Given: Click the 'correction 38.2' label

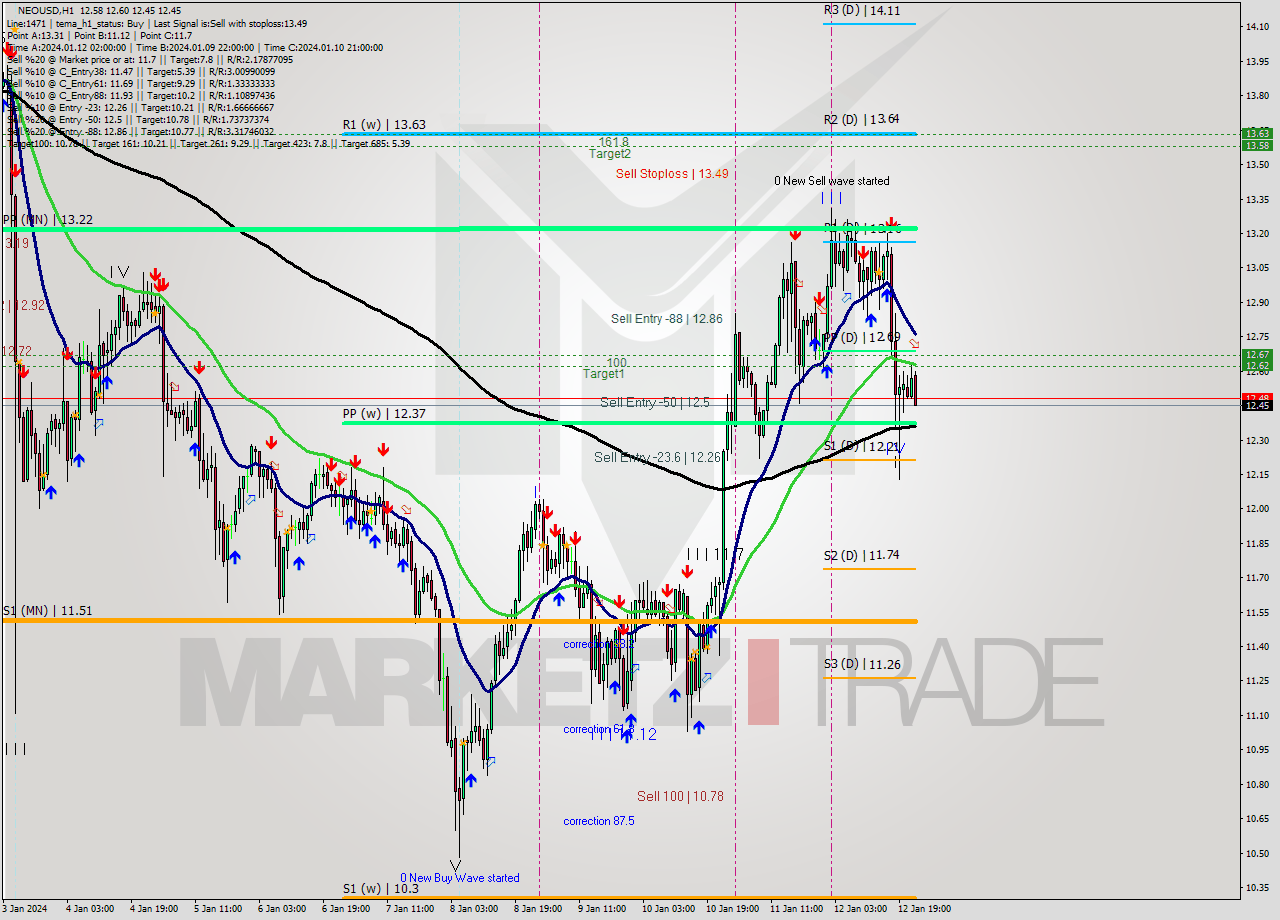Looking at the screenshot, I should pyautogui.click(x=598, y=645).
